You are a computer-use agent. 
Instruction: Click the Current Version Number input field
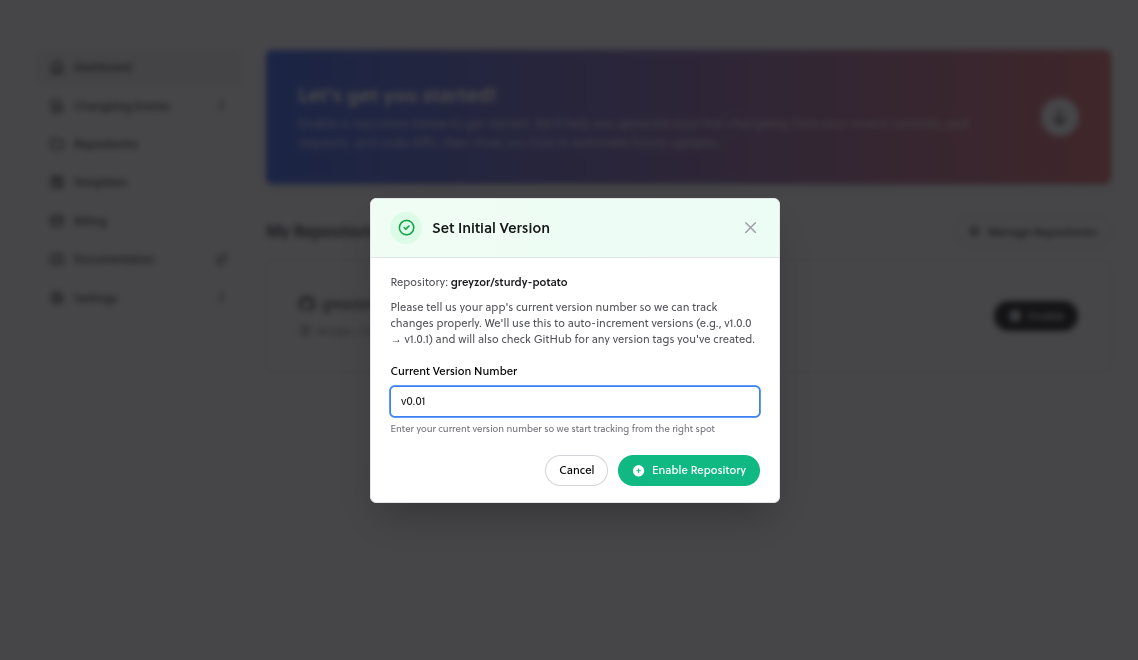click(575, 401)
